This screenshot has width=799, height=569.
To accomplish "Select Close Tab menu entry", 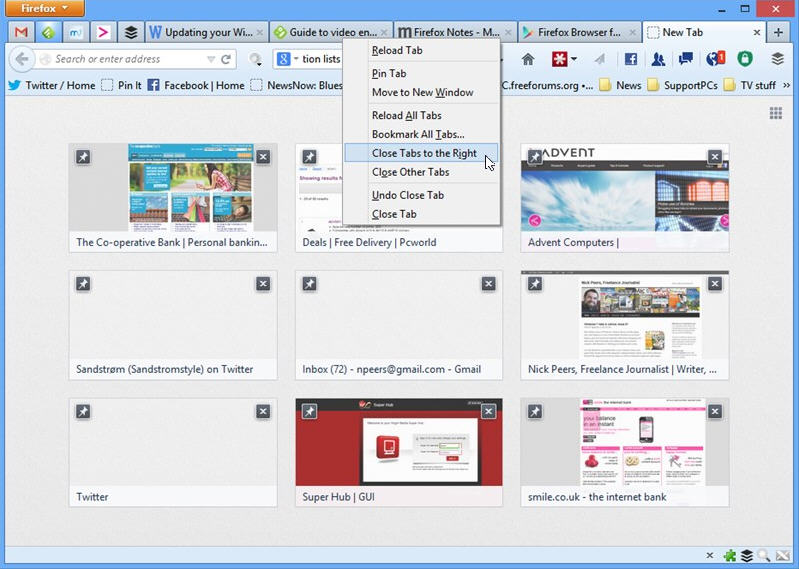I will (422, 214).
